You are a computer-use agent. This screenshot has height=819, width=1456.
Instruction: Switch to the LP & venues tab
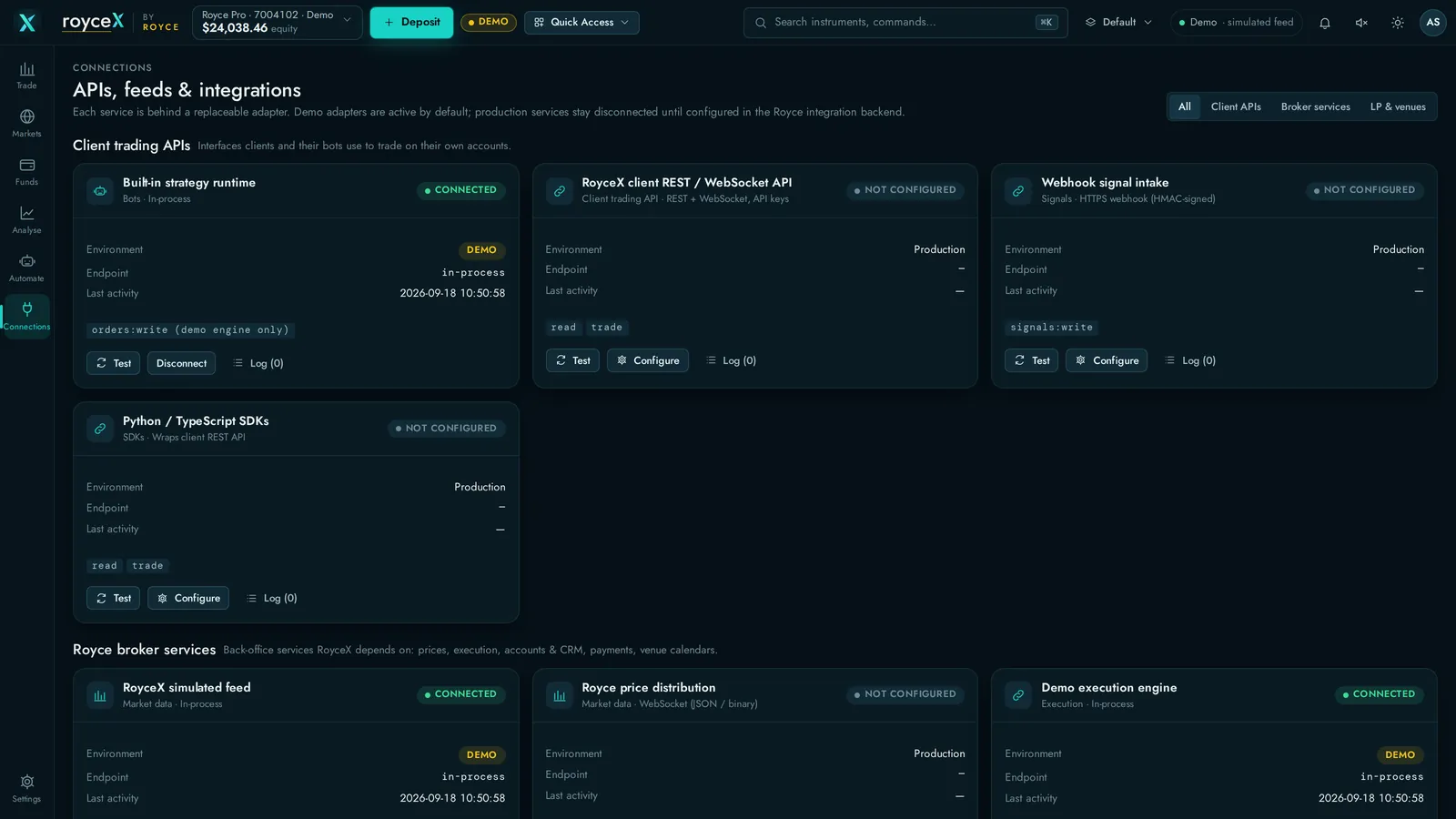pos(1398,106)
